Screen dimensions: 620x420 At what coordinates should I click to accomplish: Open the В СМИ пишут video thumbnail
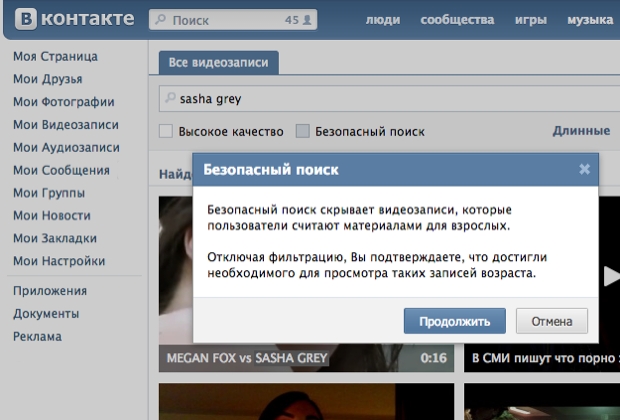pyautogui.click(x=542, y=284)
